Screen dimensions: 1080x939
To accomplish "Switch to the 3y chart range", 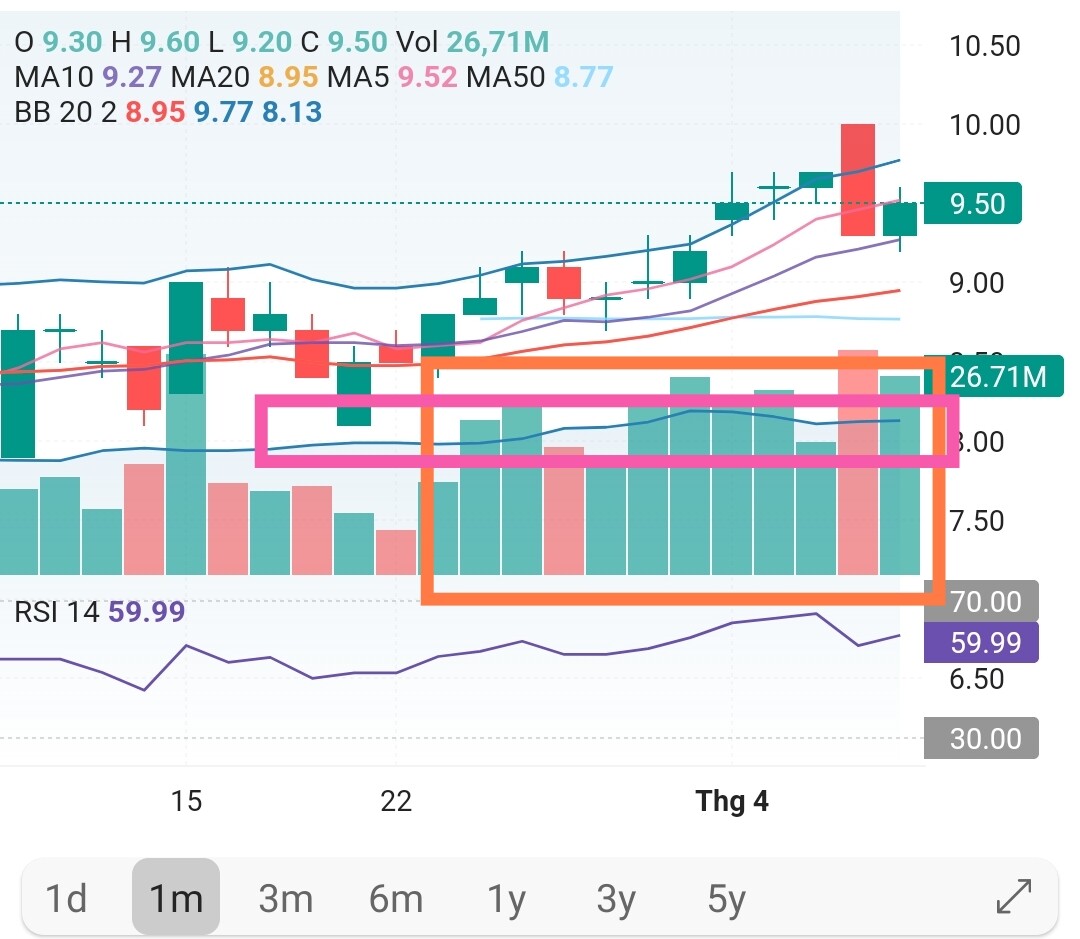I will click(616, 898).
